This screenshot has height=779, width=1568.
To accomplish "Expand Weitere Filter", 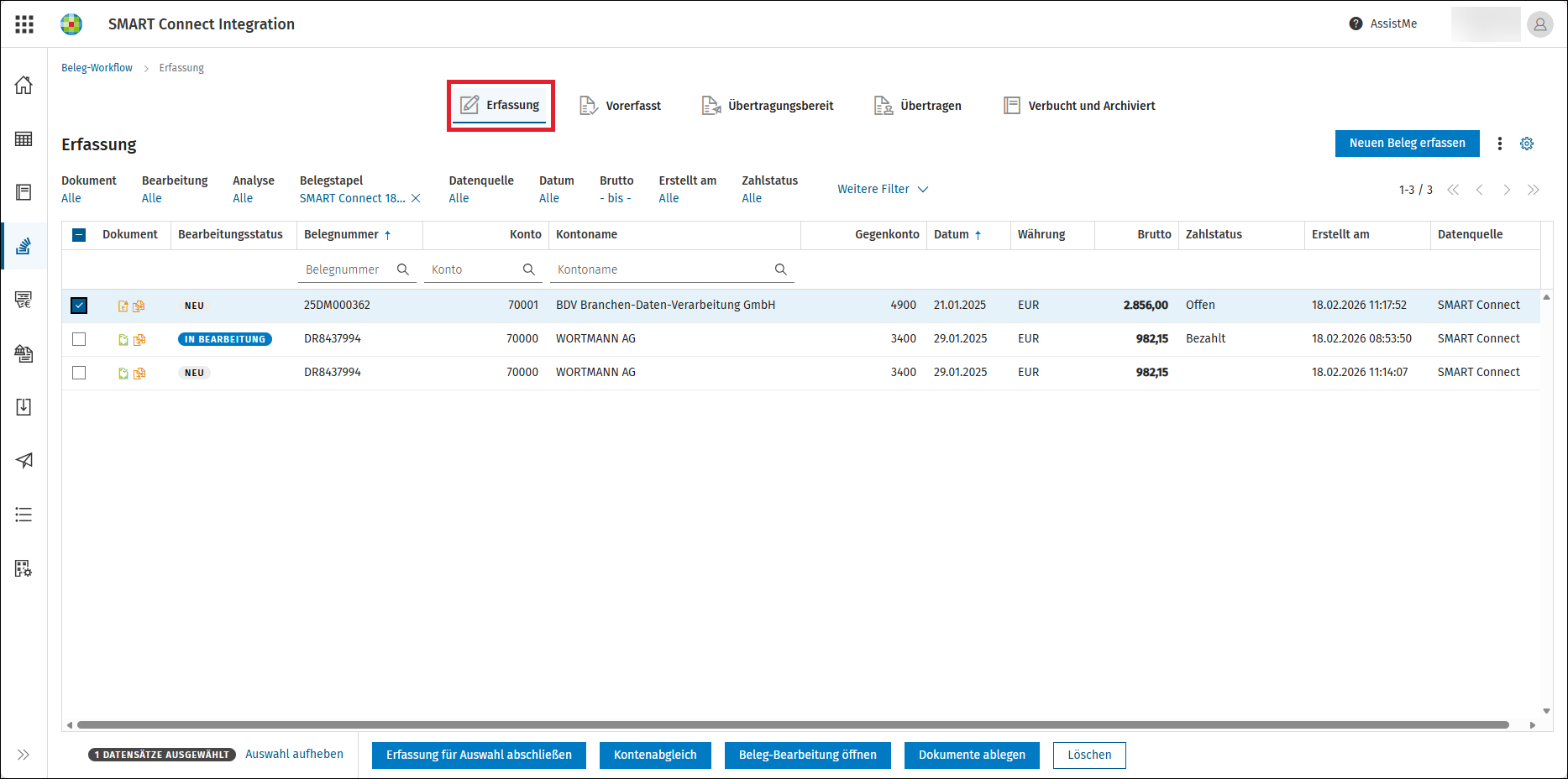I will 883,189.
